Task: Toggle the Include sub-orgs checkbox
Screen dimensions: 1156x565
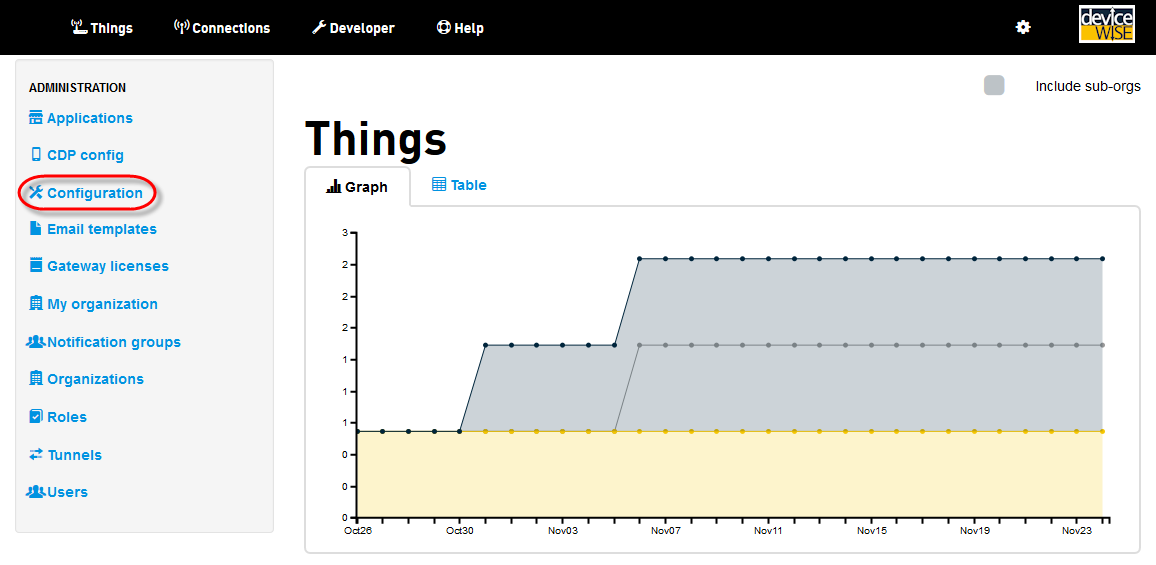Action: 994,86
